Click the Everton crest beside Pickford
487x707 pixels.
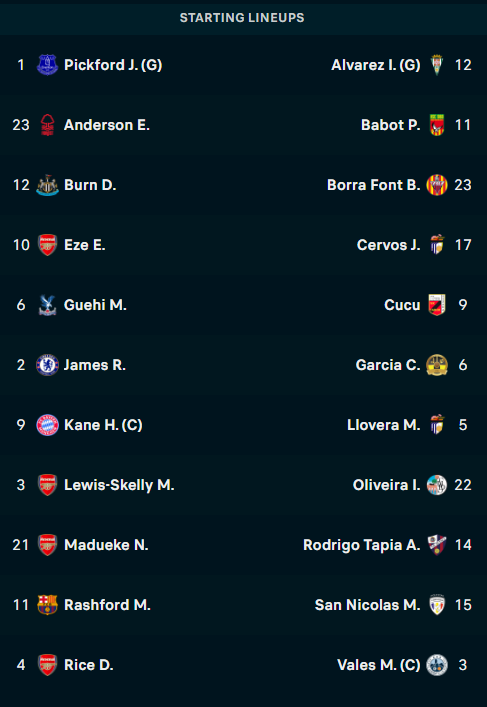point(47,65)
